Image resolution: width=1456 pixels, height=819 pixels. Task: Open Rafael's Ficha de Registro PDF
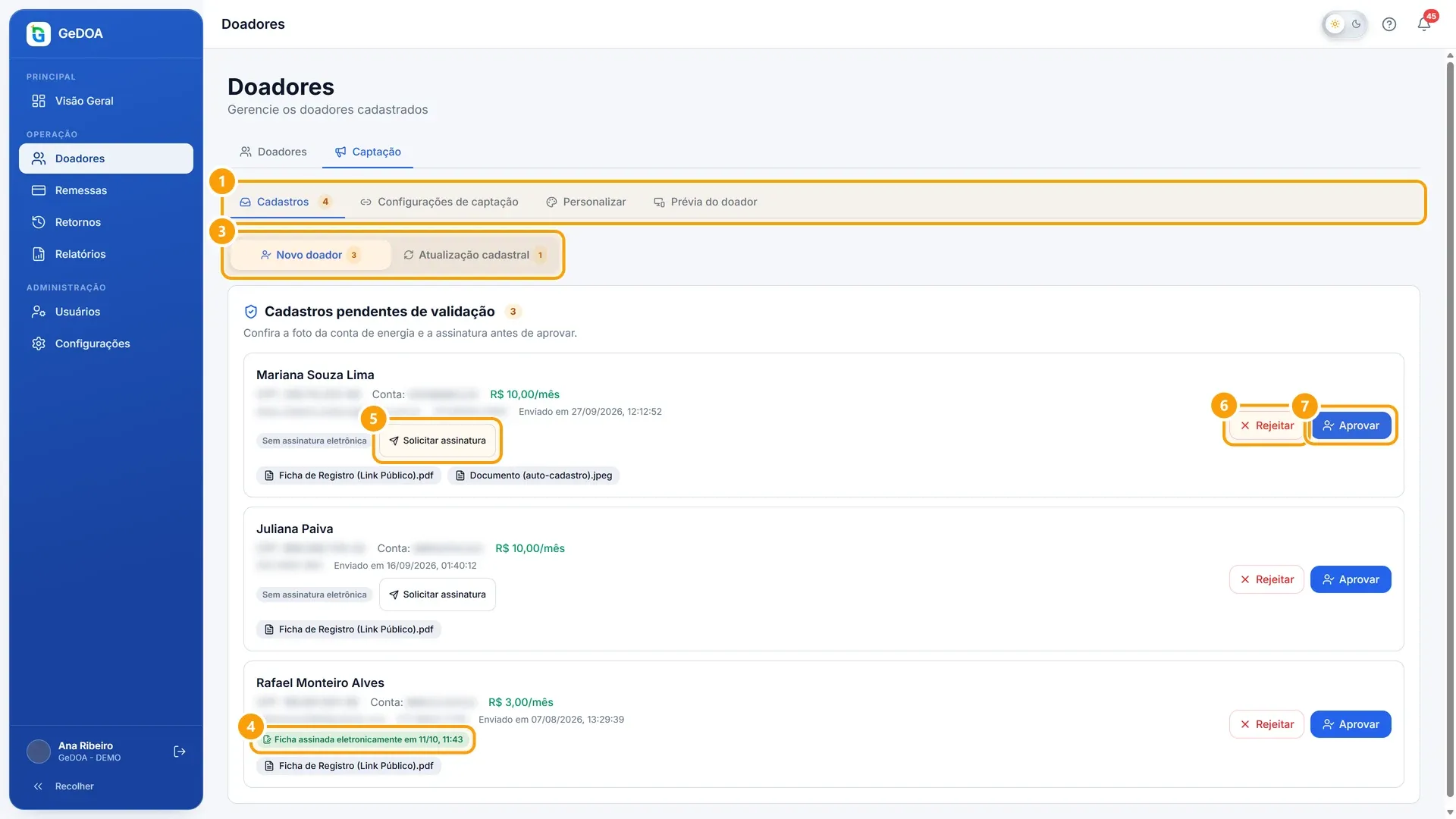pyautogui.click(x=349, y=766)
